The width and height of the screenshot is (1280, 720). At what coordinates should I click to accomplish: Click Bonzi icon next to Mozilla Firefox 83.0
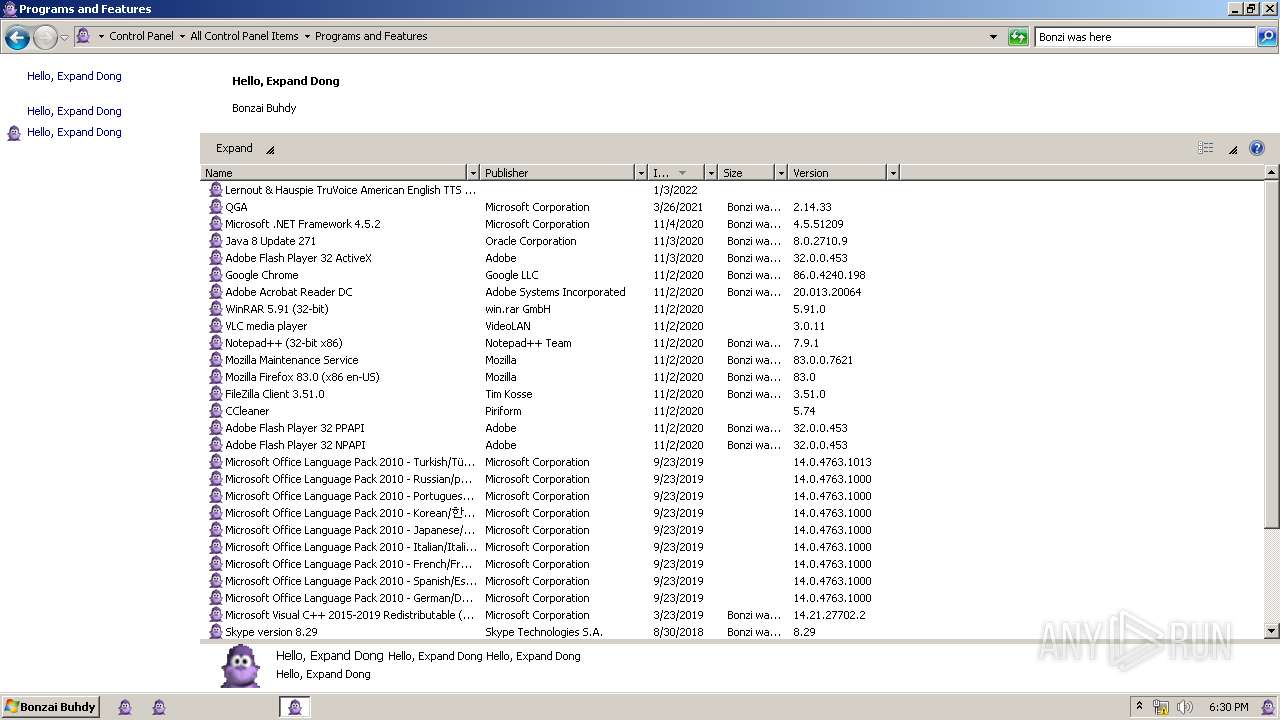pos(215,377)
